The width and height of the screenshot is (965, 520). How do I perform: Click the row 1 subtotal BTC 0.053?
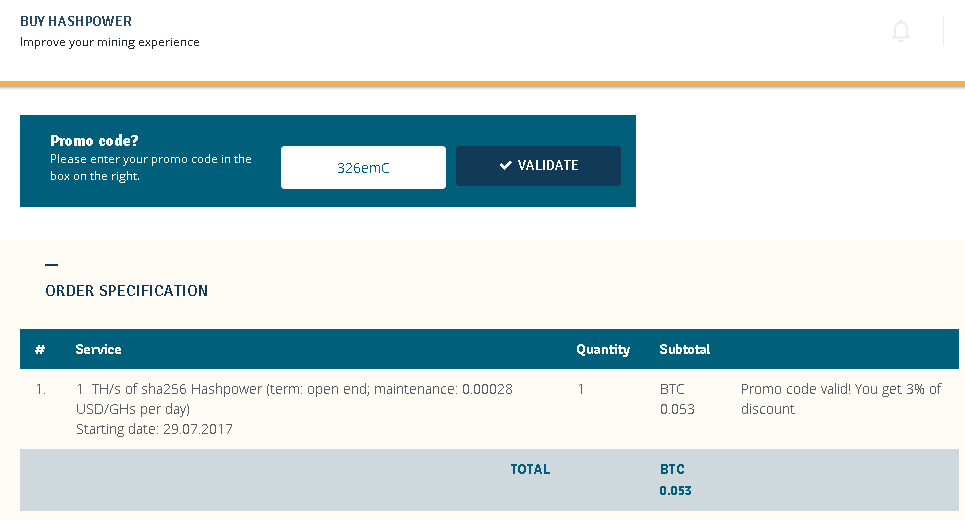[x=677, y=399]
